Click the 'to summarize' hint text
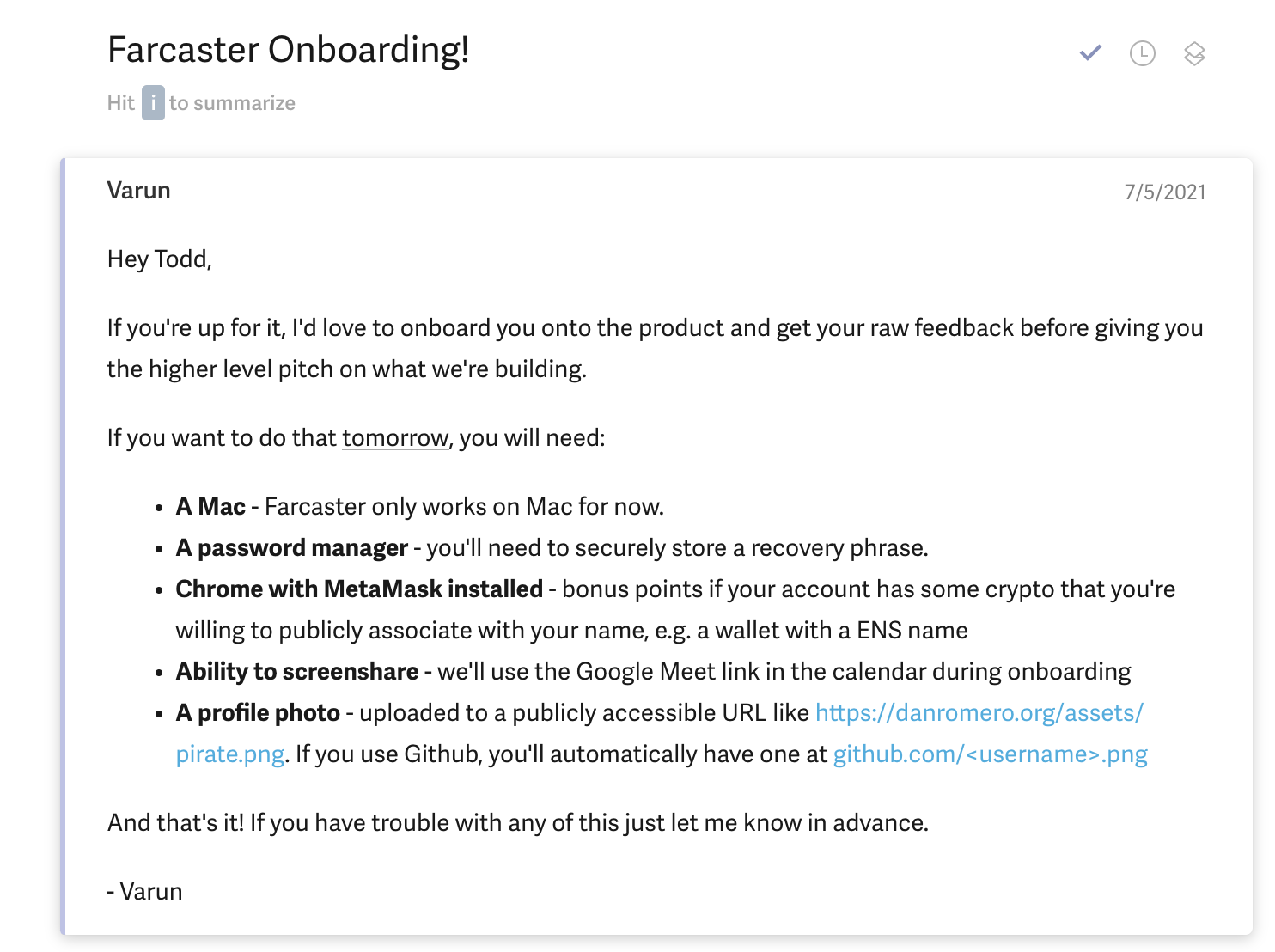The image size is (1275, 952). point(232,103)
